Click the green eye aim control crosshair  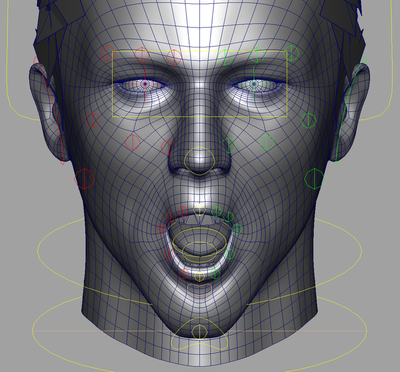tap(254, 84)
